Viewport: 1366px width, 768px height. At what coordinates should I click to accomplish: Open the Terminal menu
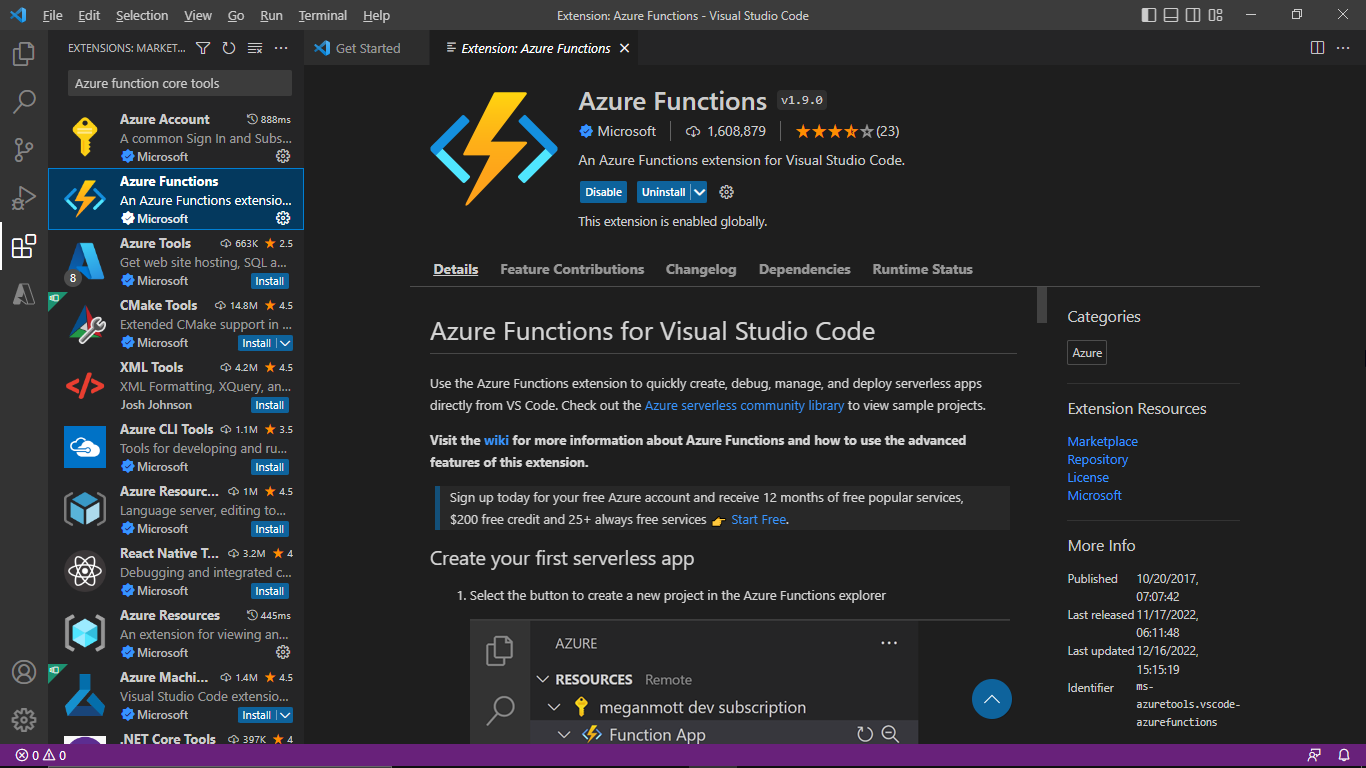322,15
